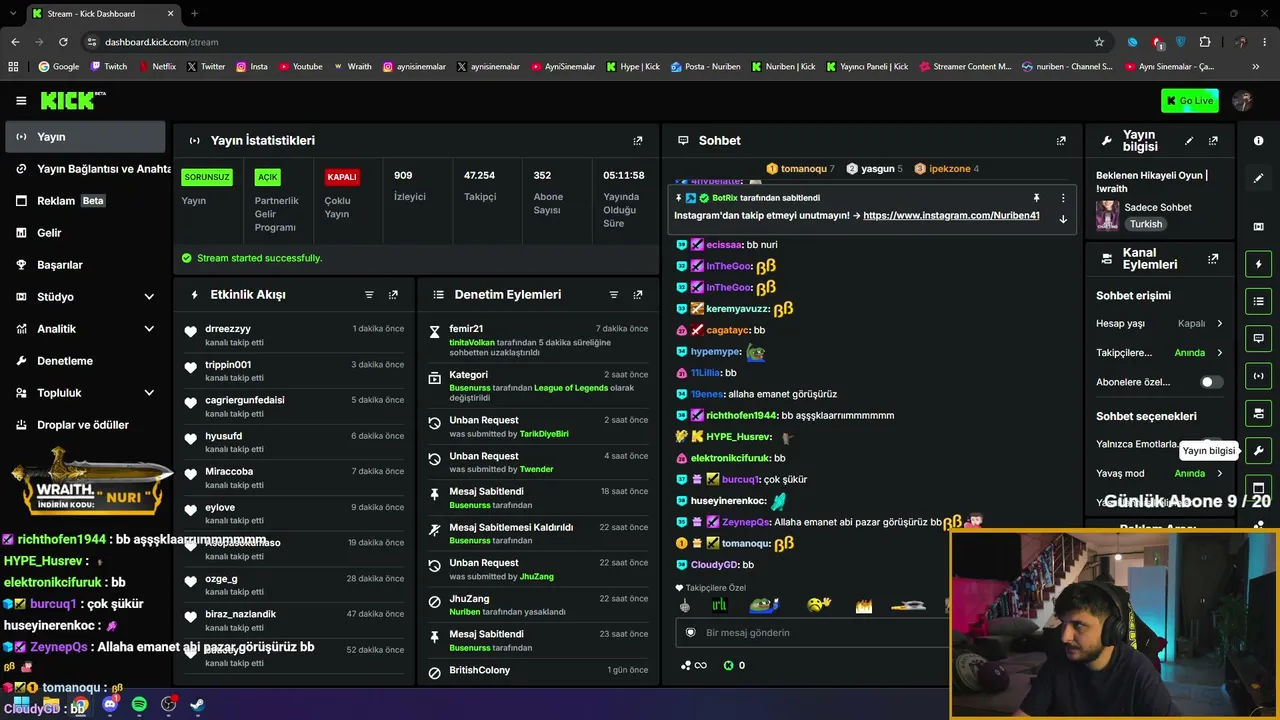This screenshot has width=1280, height=720.
Task: Reload the page with the refresh button
Action: (63, 42)
